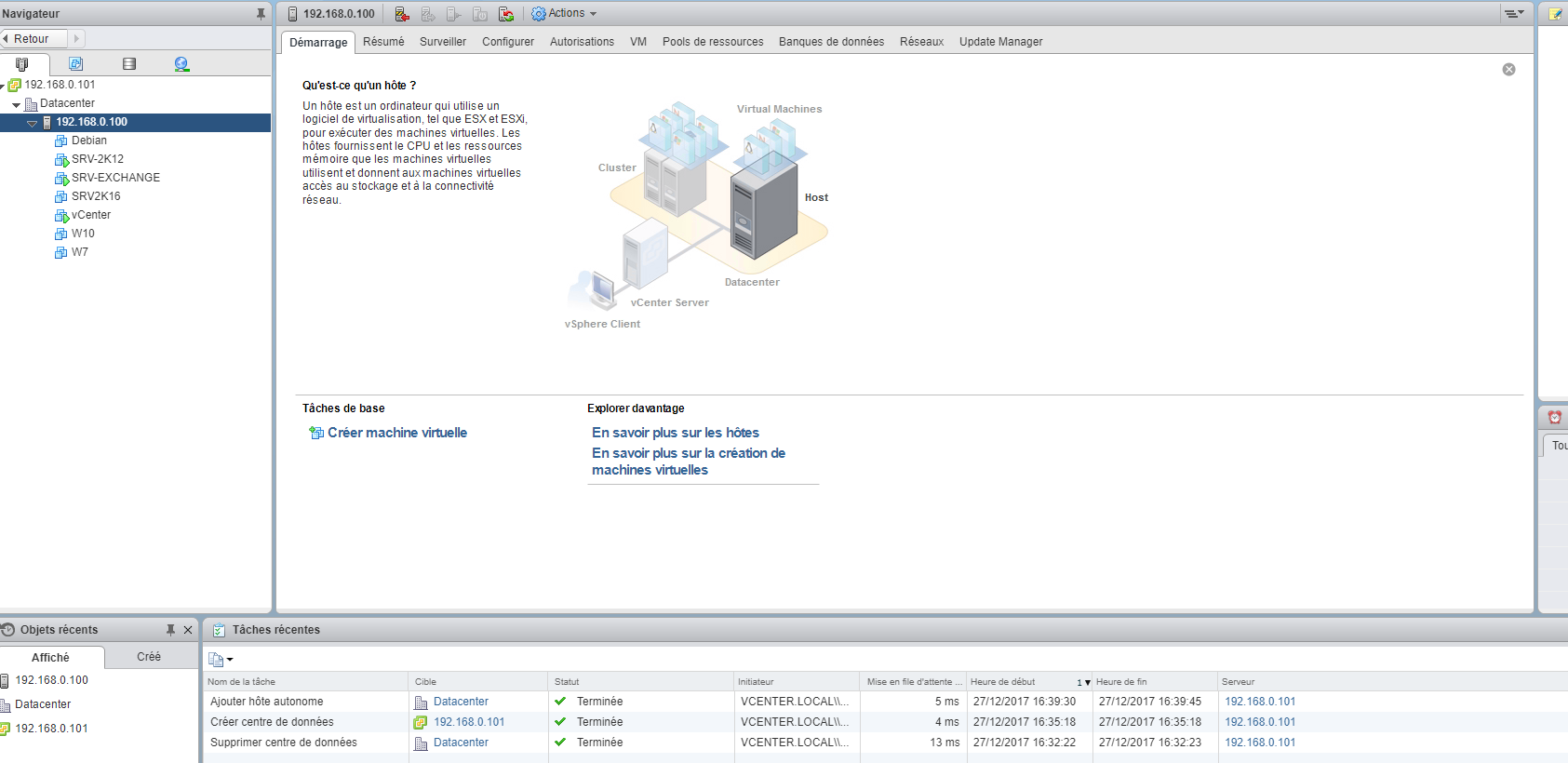1568x763 pixels.
Task: Open the alarms panel icon on right edge
Action: (1554, 418)
